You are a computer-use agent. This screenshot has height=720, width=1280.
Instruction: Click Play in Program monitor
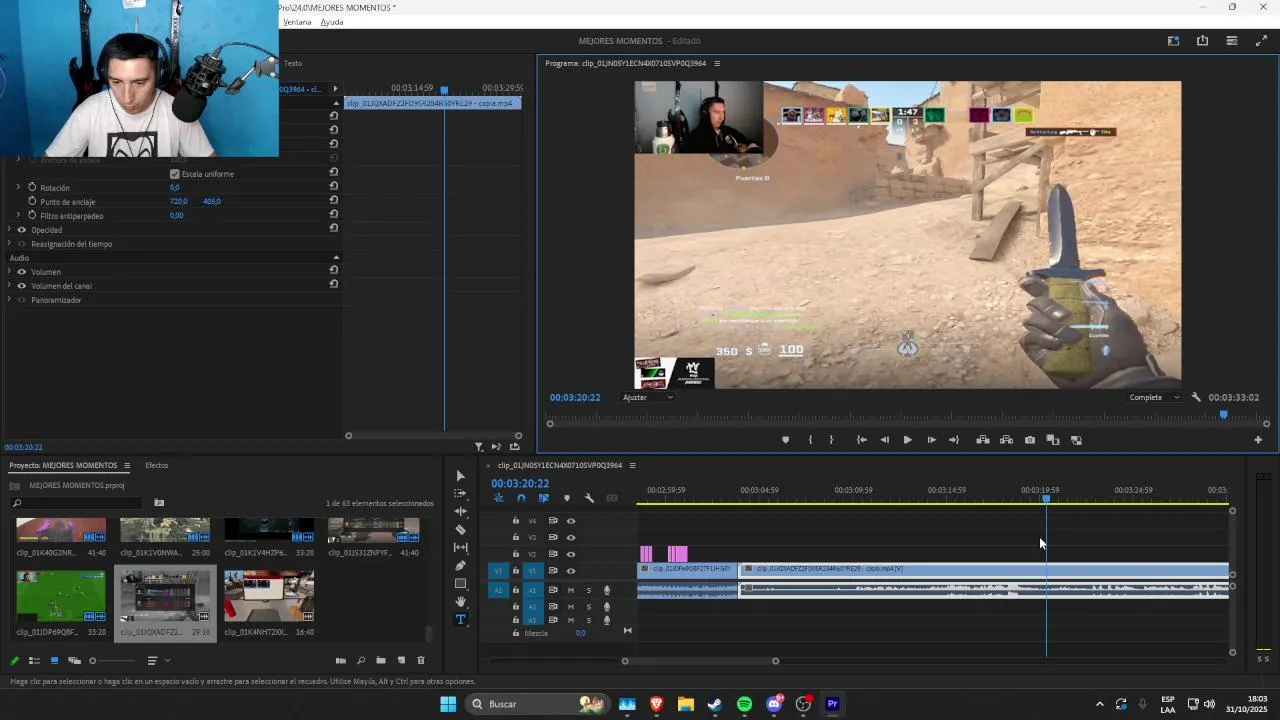[x=907, y=440]
